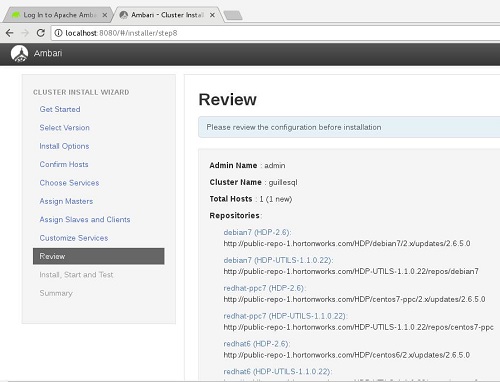Click the browser back arrow

tap(9, 33)
